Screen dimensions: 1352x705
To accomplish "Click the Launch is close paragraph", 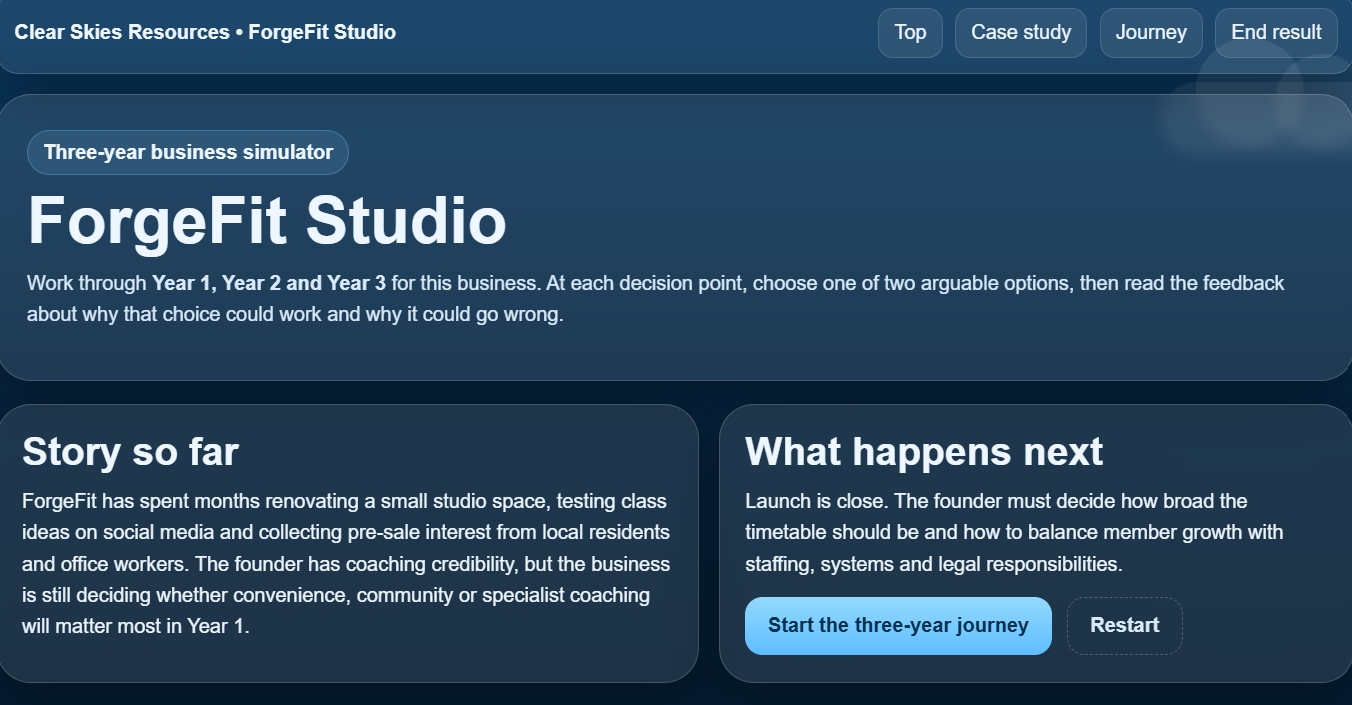I will tap(995, 501).
